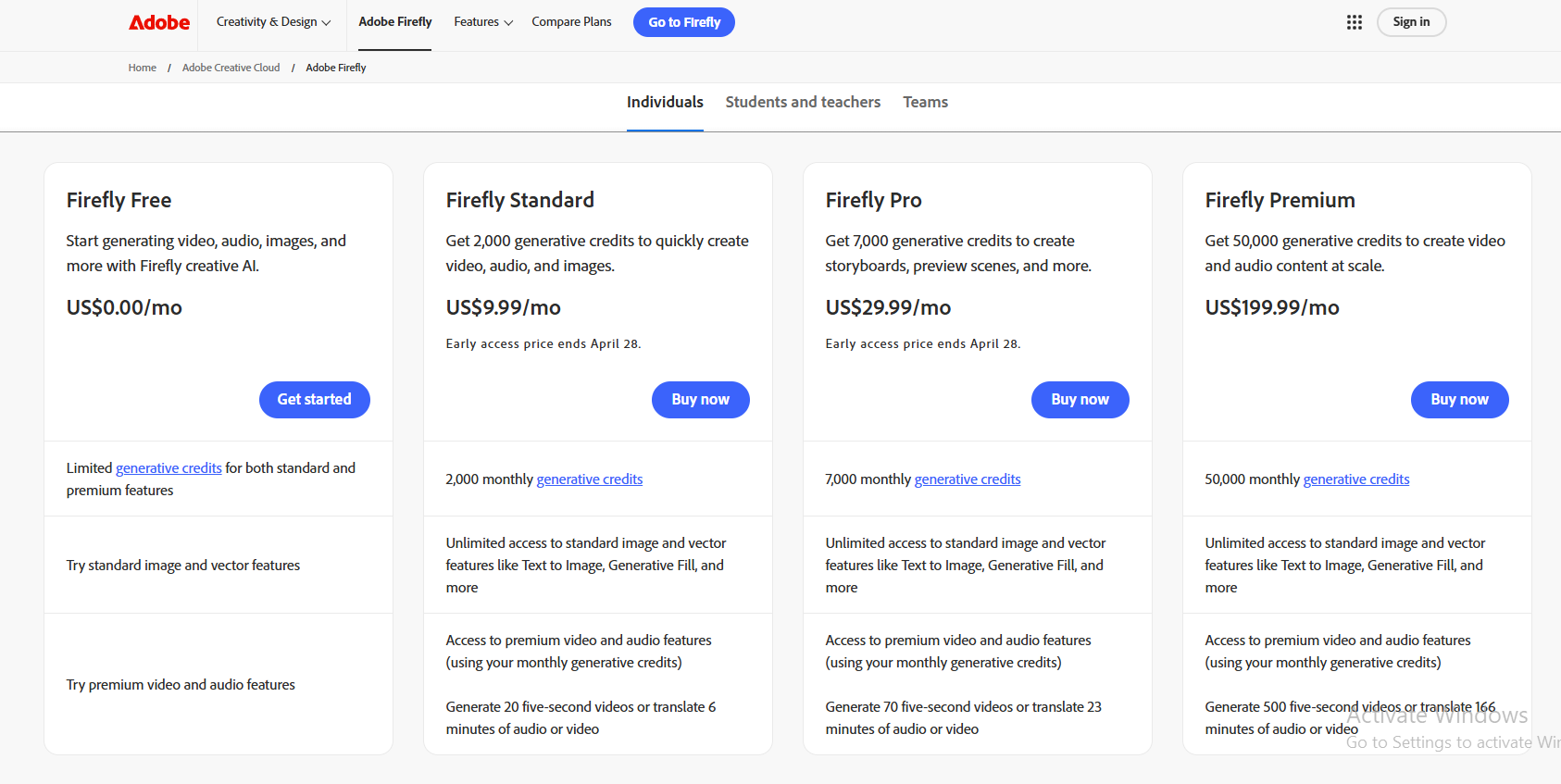The width and height of the screenshot is (1561, 784).
Task: Click the Firefly Standard heading
Action: tap(520, 200)
